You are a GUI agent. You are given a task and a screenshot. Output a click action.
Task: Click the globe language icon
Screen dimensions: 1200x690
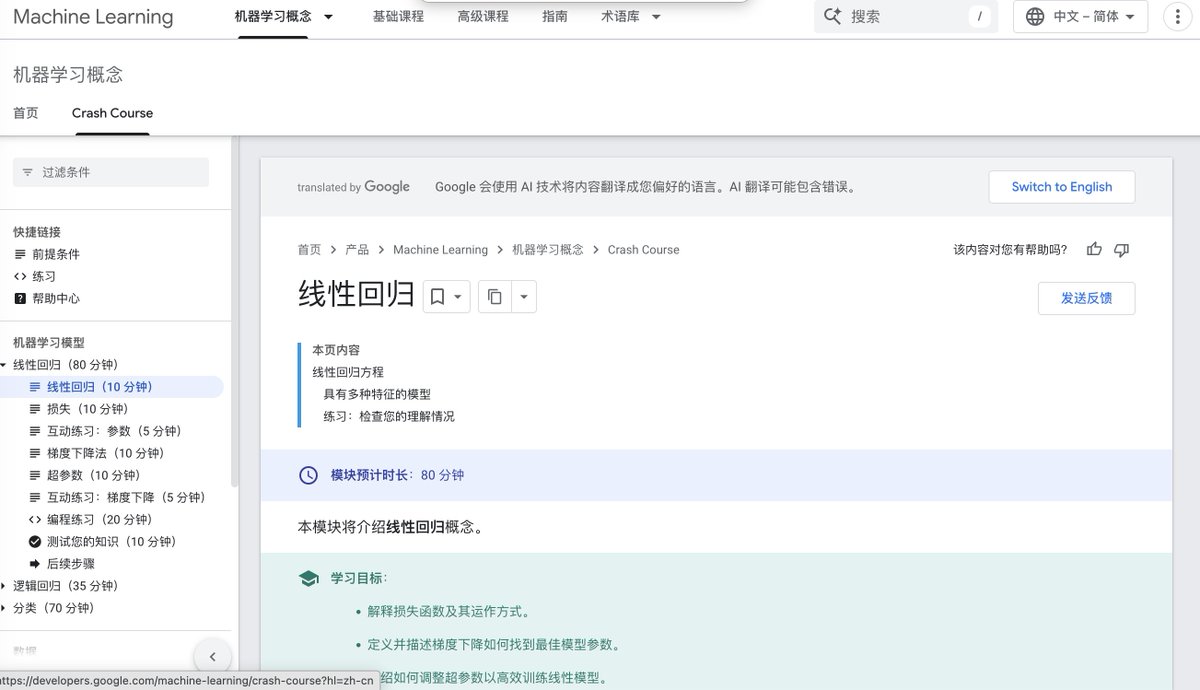tap(1035, 16)
